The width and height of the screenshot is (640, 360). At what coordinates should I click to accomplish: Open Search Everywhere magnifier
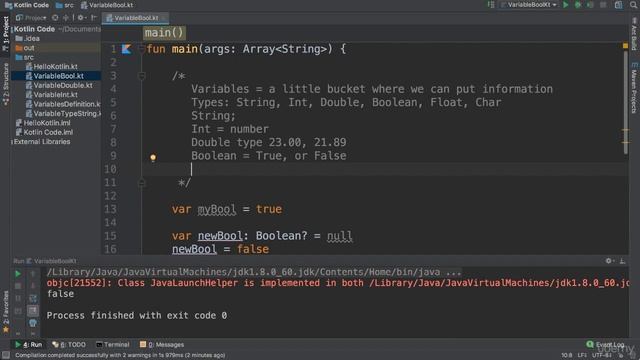[633, 5]
